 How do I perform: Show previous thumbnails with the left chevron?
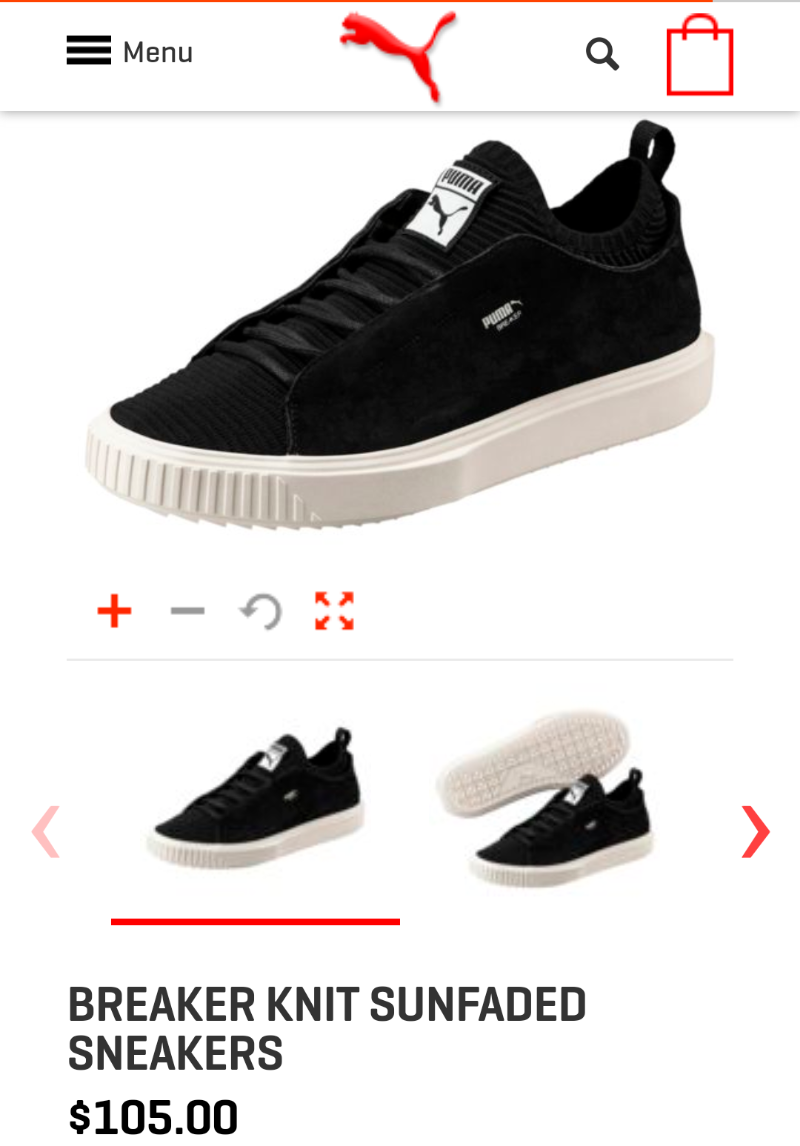[45, 831]
